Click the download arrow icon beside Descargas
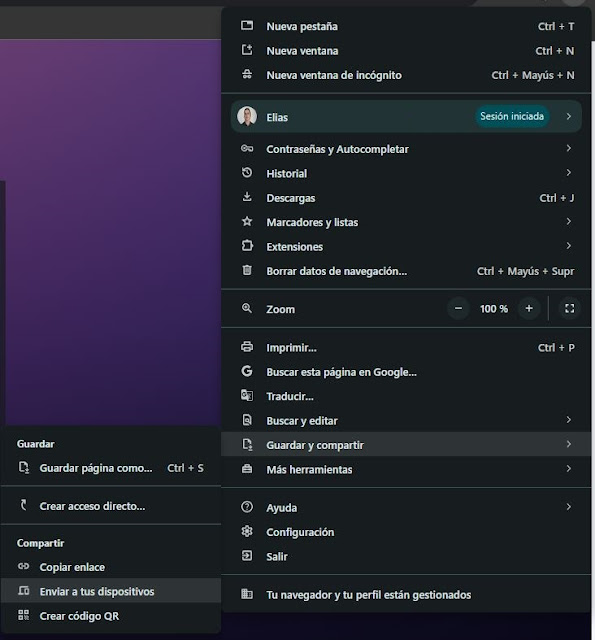Image resolution: width=595 pixels, height=640 pixels. (x=247, y=197)
